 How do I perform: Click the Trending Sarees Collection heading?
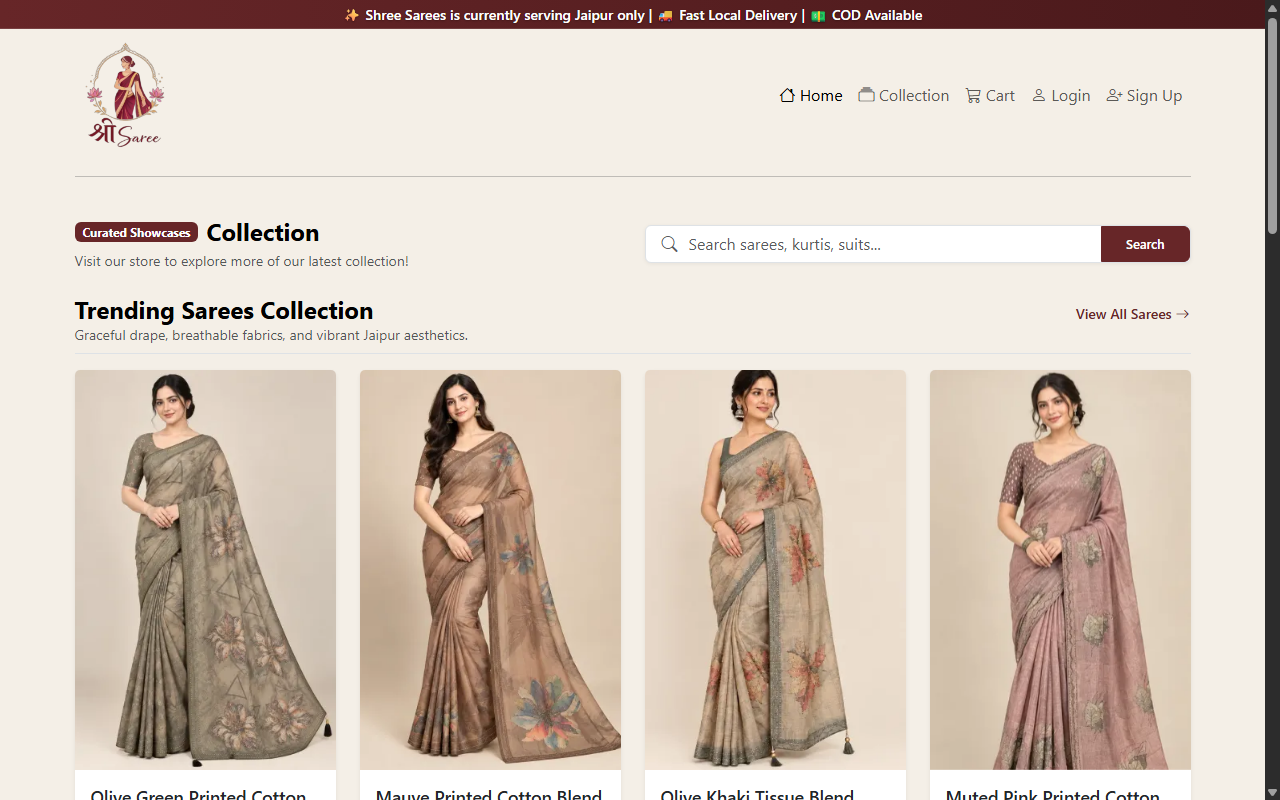(x=224, y=310)
